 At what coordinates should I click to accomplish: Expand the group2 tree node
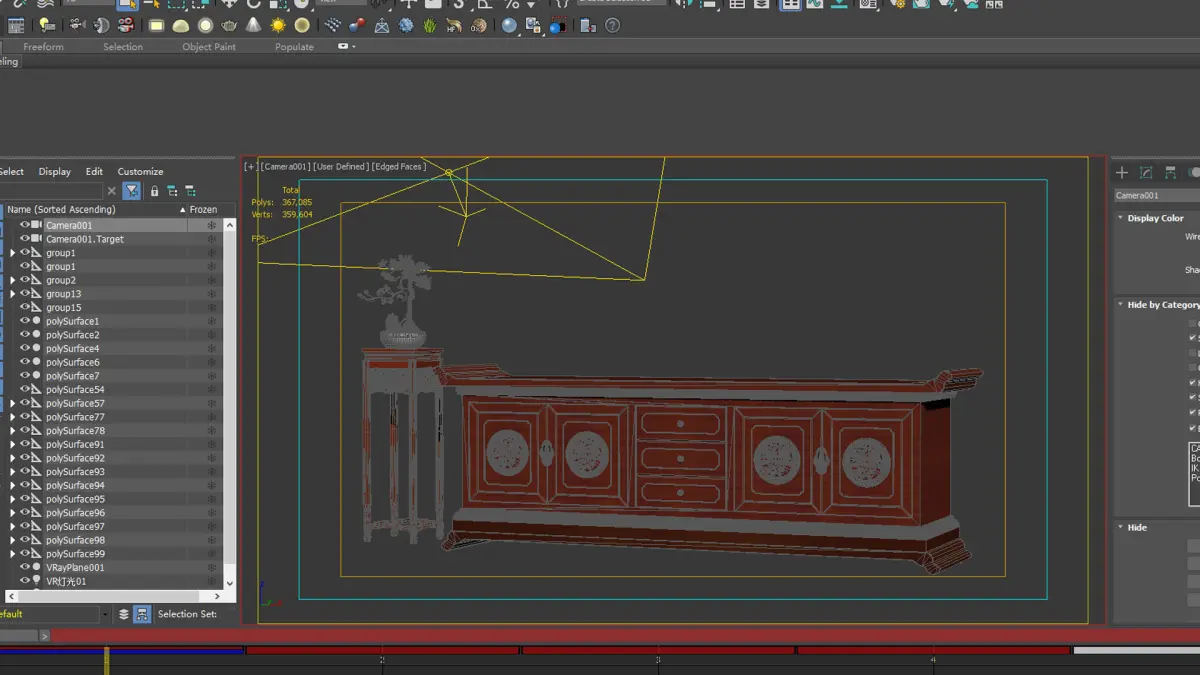coord(13,280)
